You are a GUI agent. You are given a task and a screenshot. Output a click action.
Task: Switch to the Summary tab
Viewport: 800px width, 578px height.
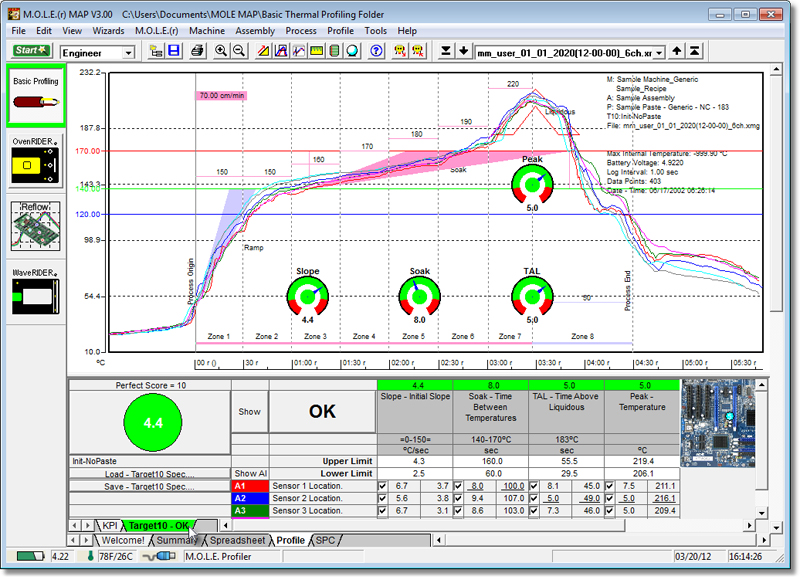coord(177,540)
